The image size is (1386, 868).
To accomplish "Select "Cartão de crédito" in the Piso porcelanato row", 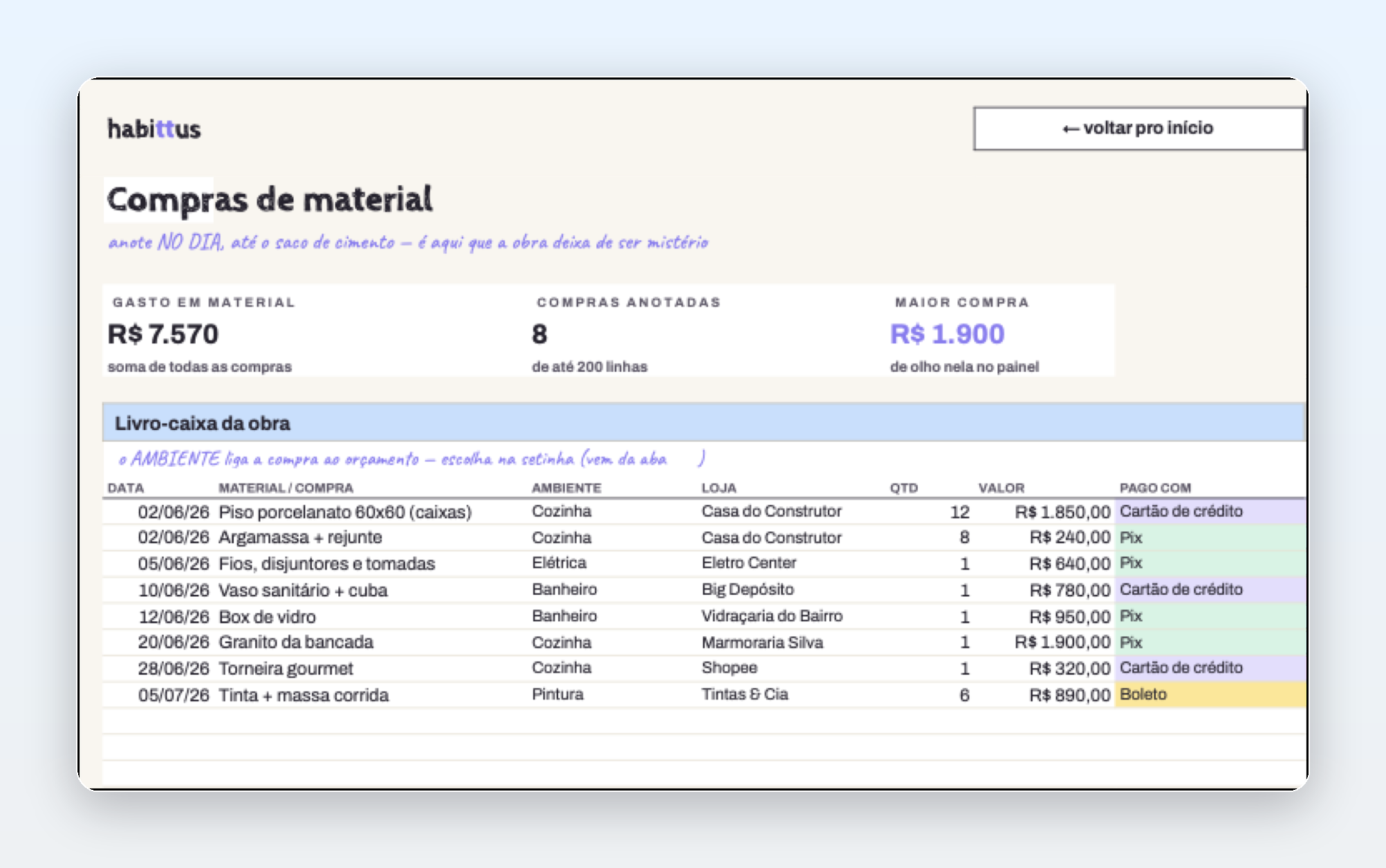I will (1210, 511).
